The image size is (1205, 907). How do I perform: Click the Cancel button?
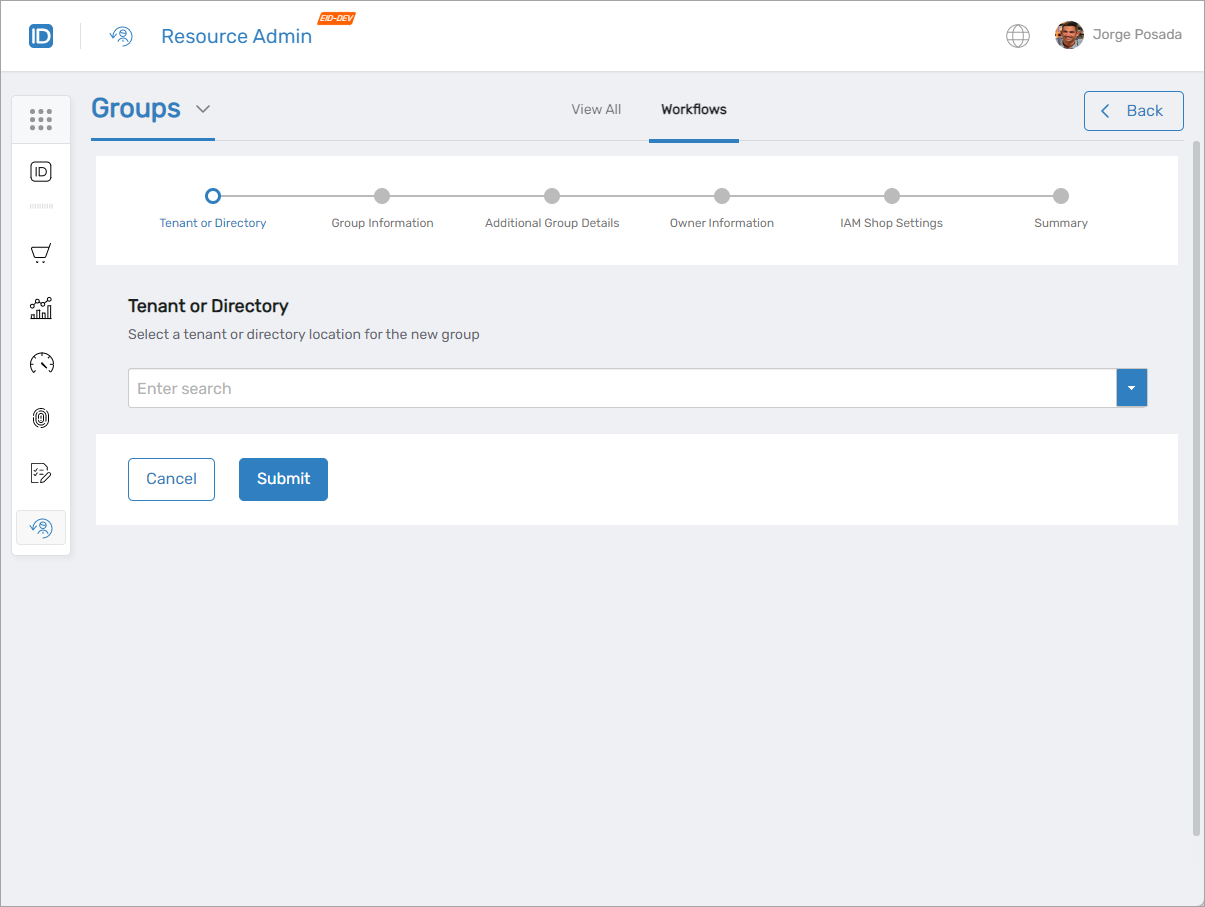(171, 479)
